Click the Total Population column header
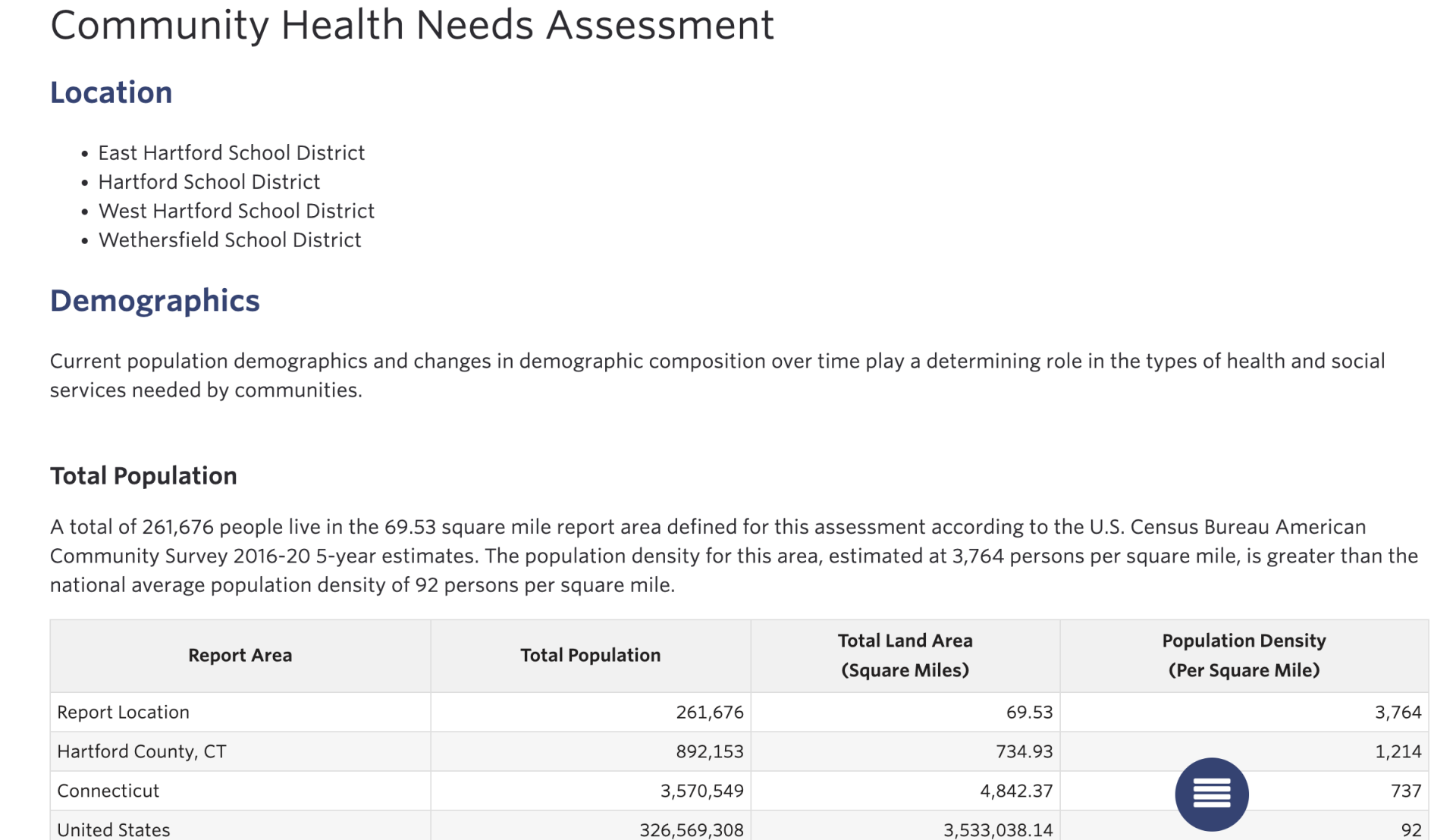Screen dimensions: 1456x840 (x=590, y=655)
